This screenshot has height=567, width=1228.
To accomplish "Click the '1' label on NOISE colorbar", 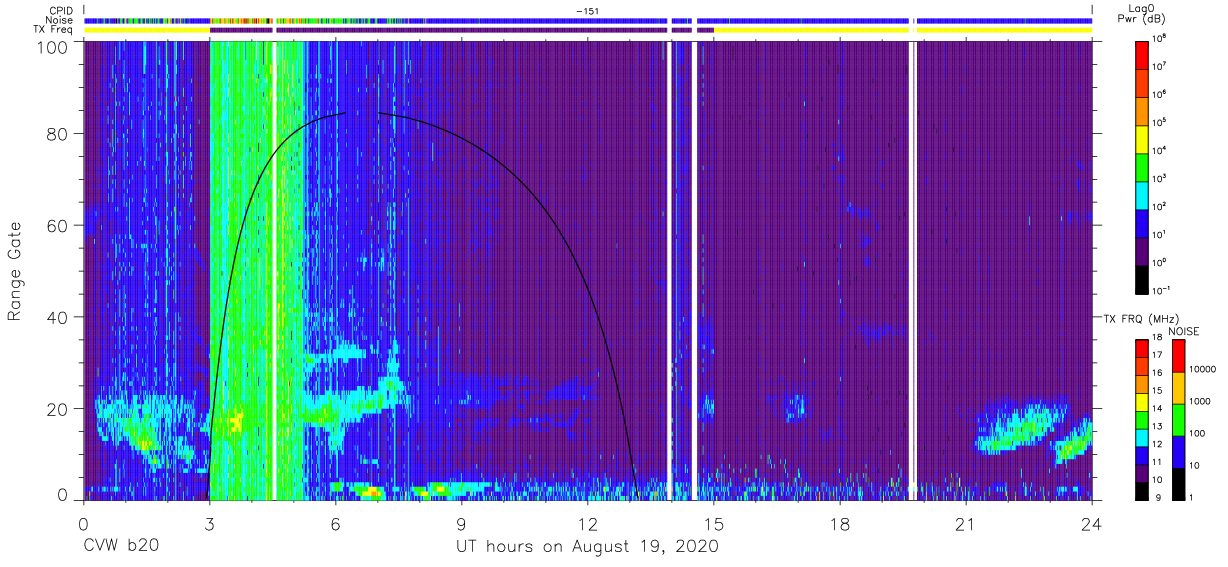I will coord(1191,497).
